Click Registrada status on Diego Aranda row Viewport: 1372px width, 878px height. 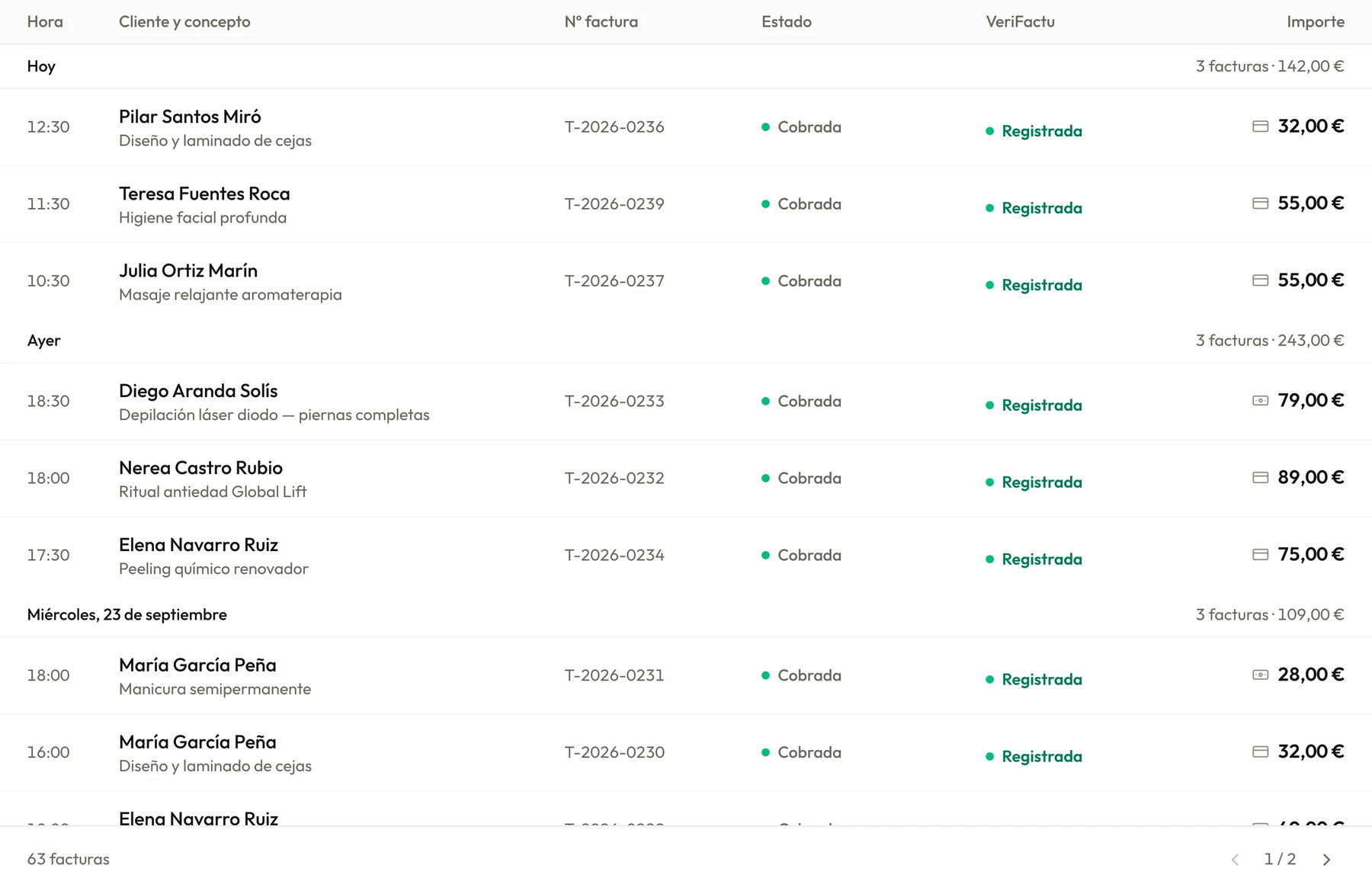coord(1034,405)
